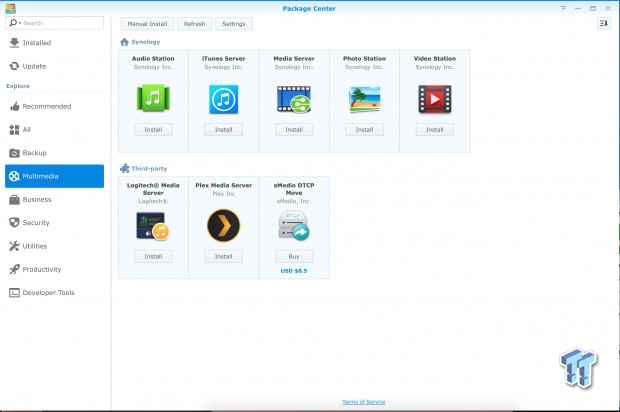Screen dimensions: 620x412
Task: Select the Backup category
Action: coord(55,153)
